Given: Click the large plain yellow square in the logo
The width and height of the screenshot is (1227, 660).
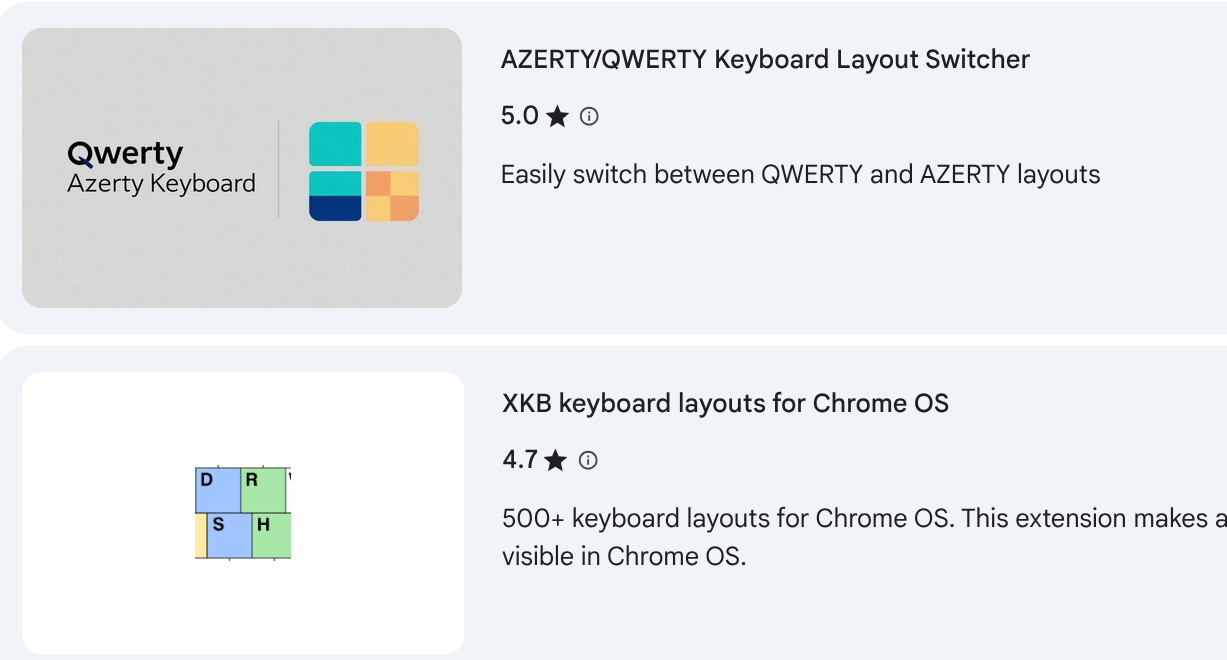Looking at the screenshot, I should [392, 143].
